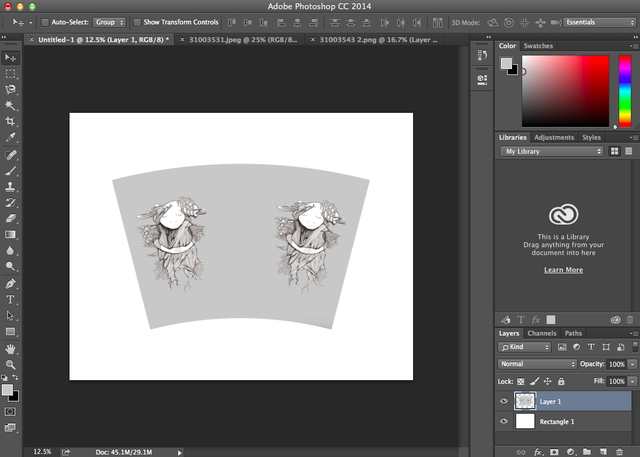The height and width of the screenshot is (457, 640).
Task: Select the Healing Brush tool
Action: [10, 155]
